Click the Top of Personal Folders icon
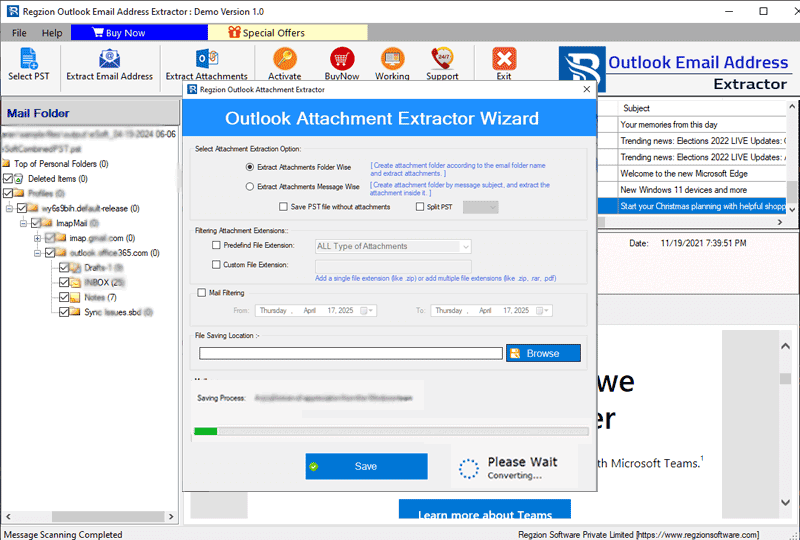The image size is (800, 540). pyautogui.click(x=6, y=164)
